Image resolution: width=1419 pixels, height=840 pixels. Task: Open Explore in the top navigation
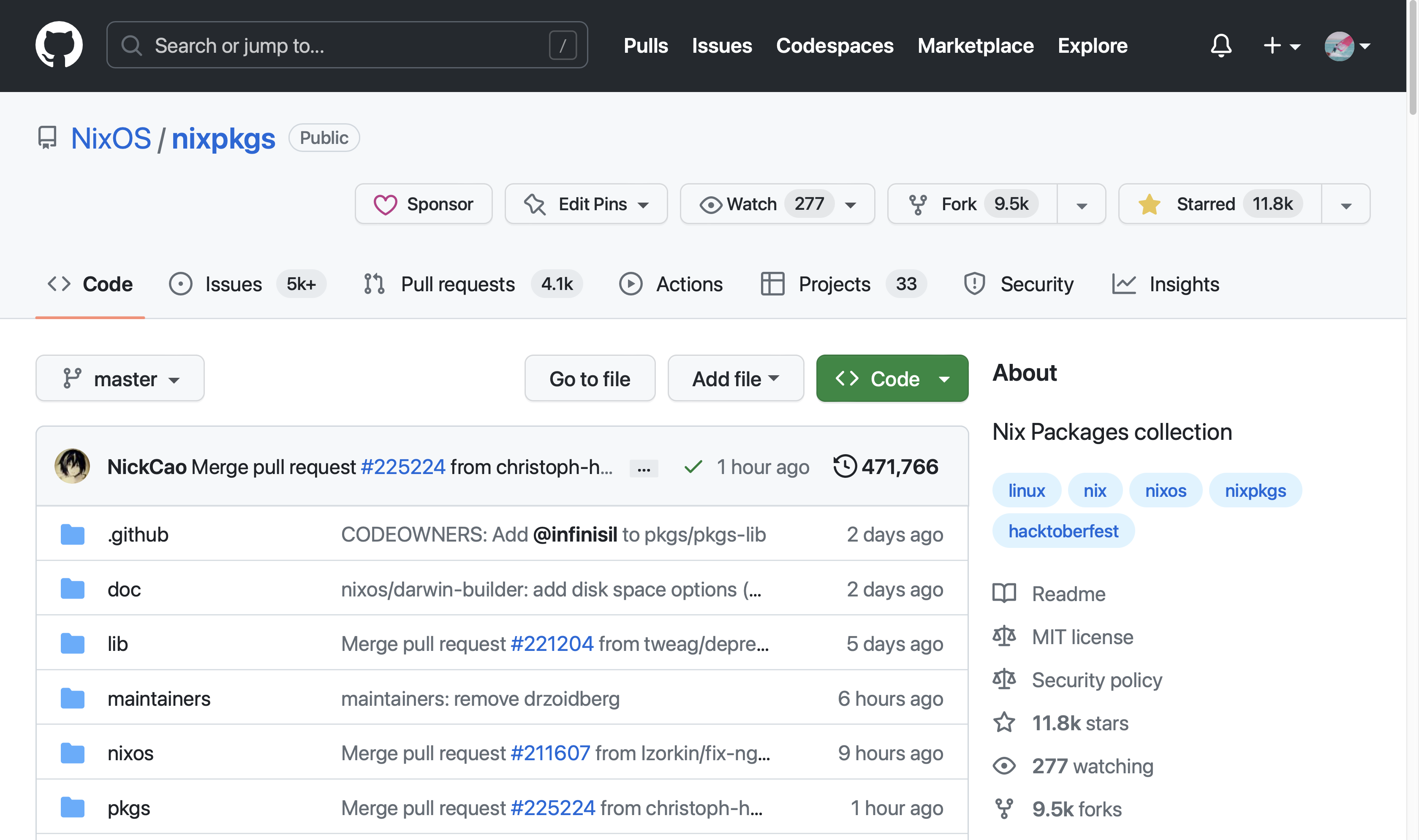pyautogui.click(x=1093, y=45)
